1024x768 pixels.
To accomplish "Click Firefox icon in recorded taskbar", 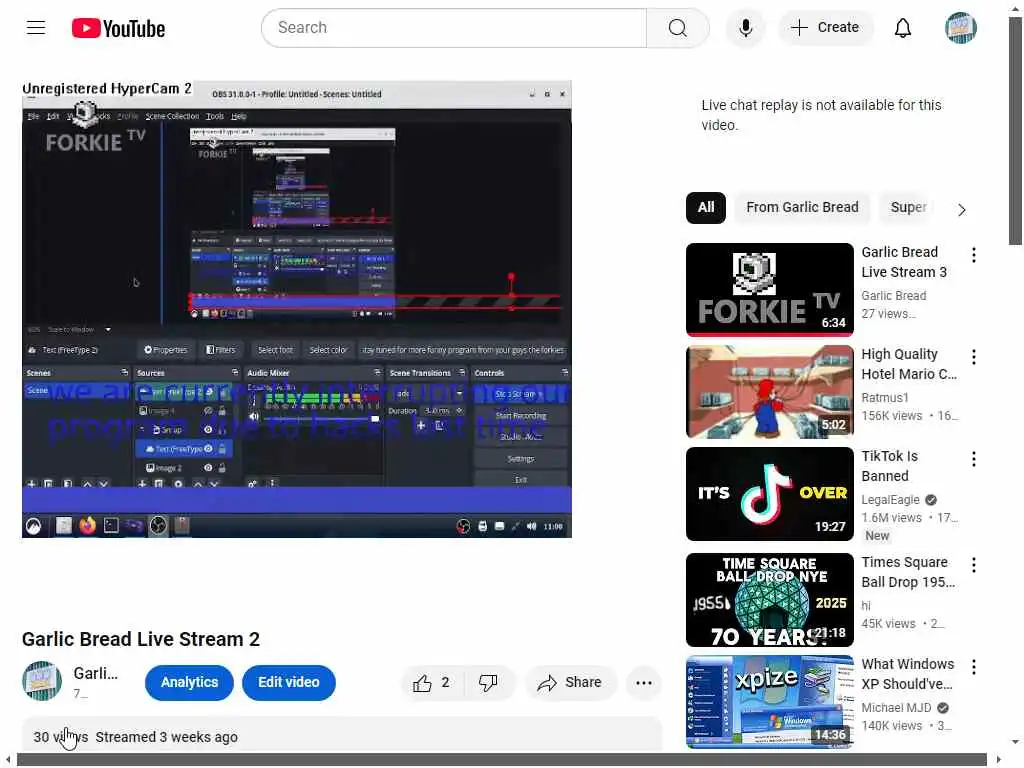I will (87, 526).
